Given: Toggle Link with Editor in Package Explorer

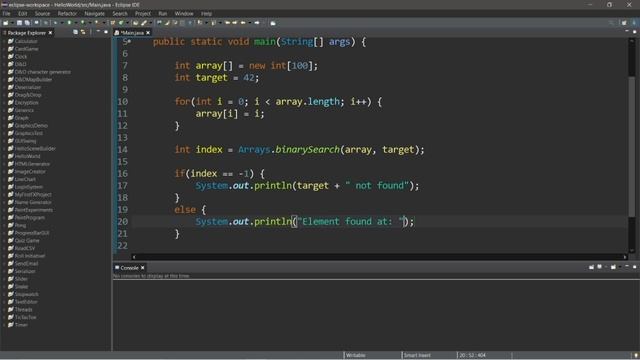Looking at the screenshot, I should [x=83, y=32].
